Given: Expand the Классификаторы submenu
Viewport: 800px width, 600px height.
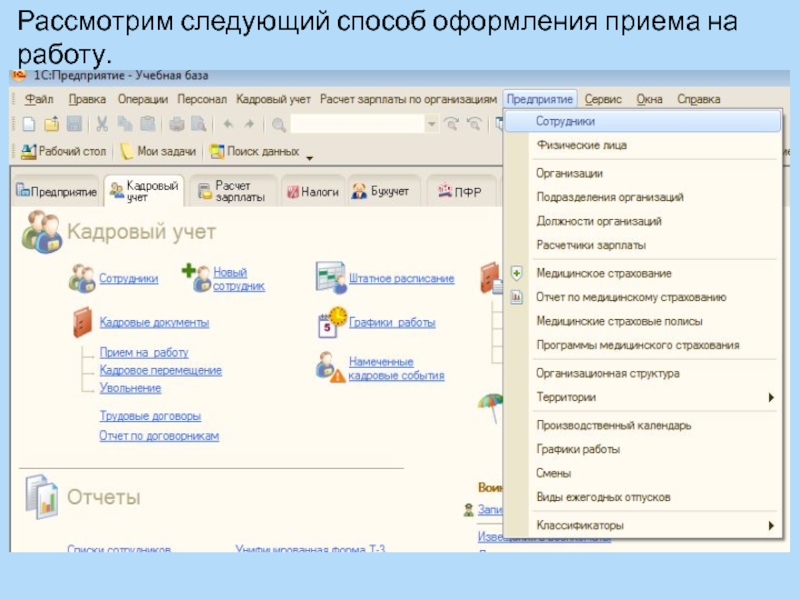Looking at the screenshot, I should (x=771, y=525).
